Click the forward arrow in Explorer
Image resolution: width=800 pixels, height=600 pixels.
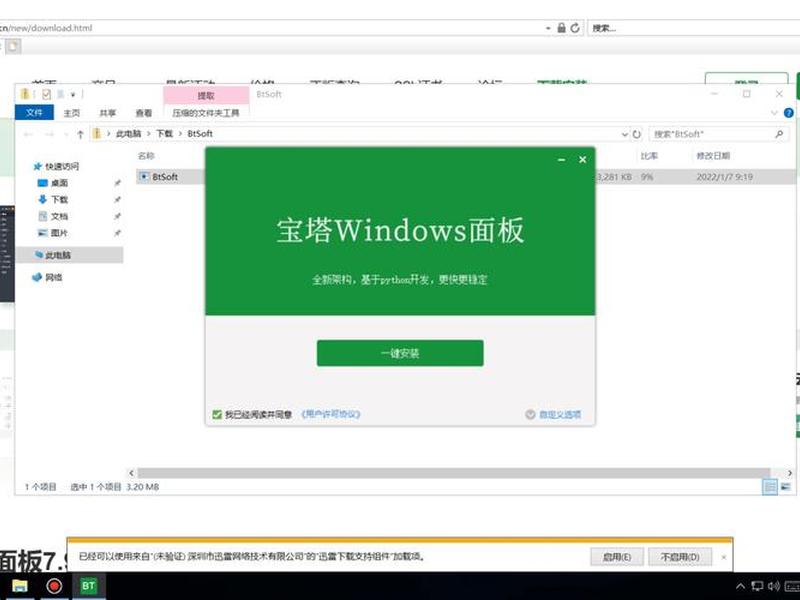[x=49, y=134]
